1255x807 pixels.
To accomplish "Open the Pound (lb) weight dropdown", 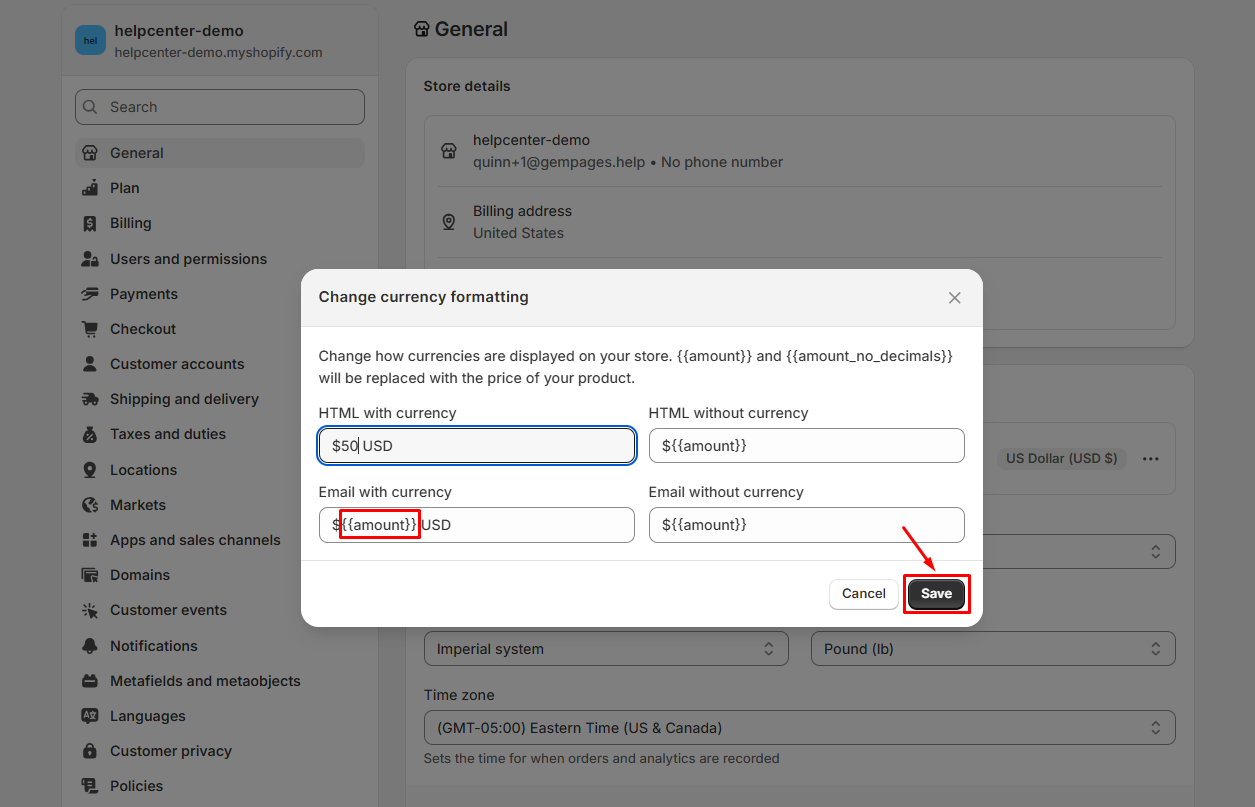I will click(x=992, y=649).
